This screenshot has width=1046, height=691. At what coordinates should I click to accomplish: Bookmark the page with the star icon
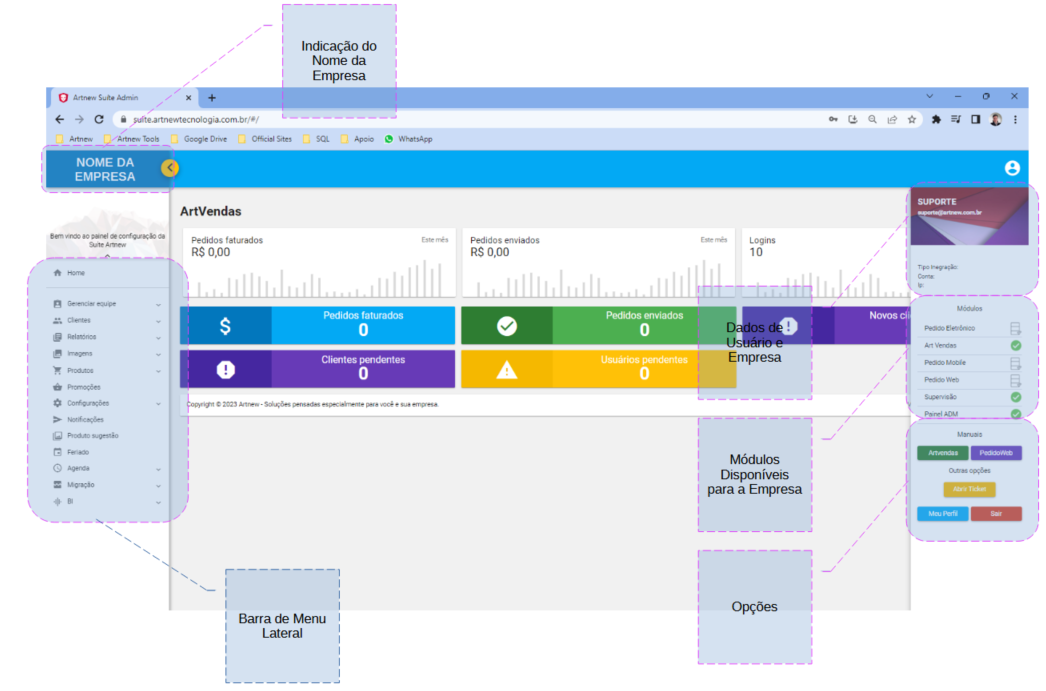click(911, 119)
